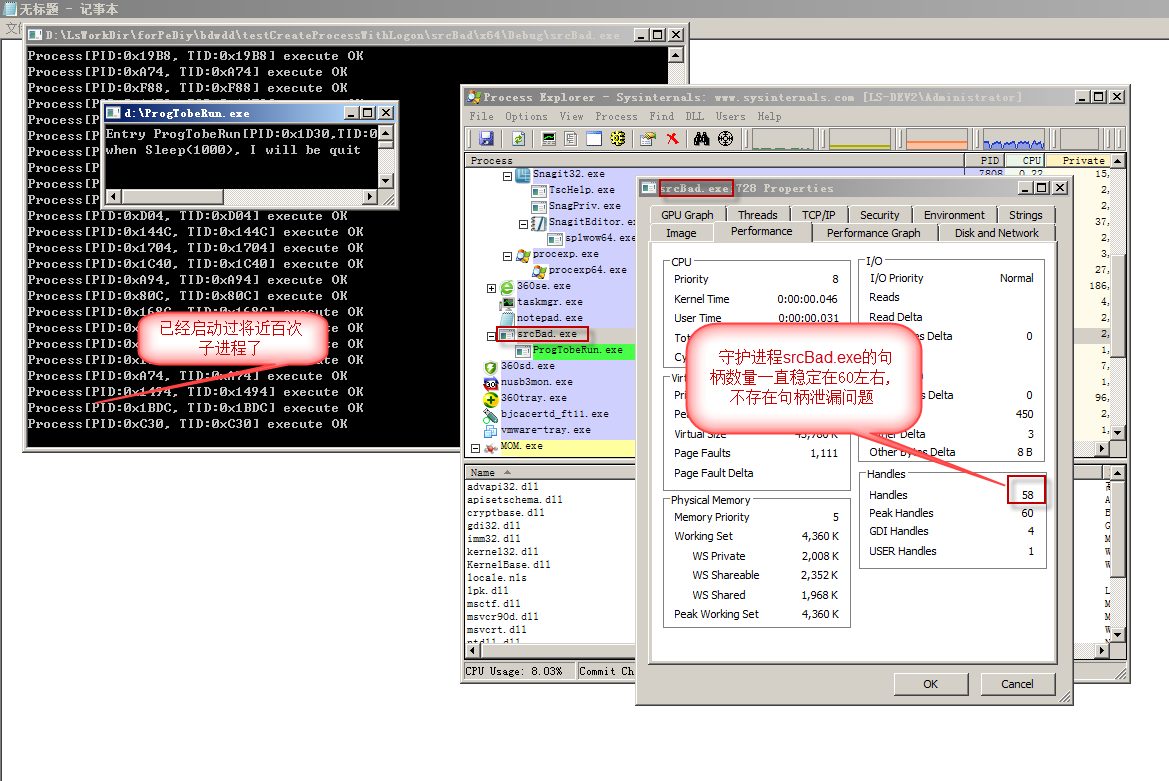The height and width of the screenshot is (781, 1169).
Task: Open the Find menu
Action: coord(661,116)
